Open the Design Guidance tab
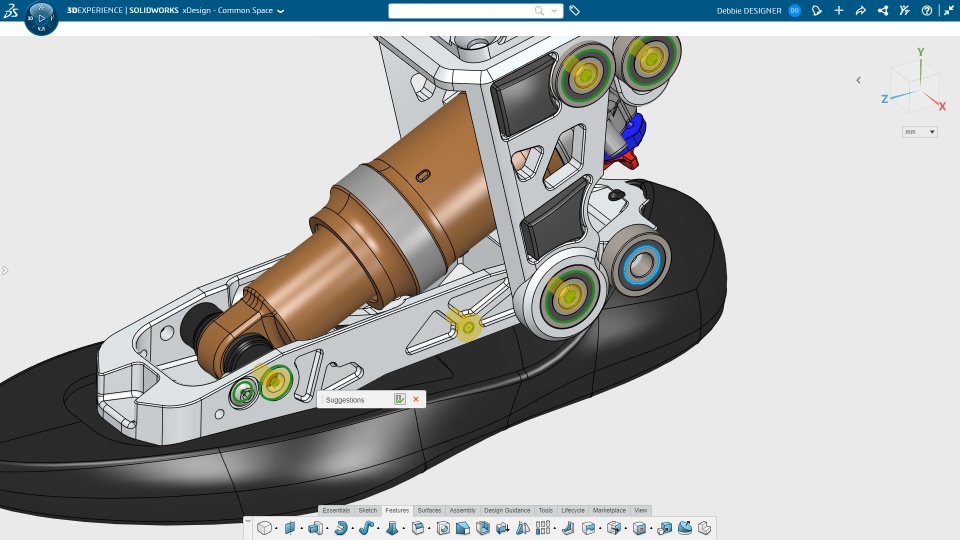Image resolution: width=960 pixels, height=540 pixels. click(507, 510)
